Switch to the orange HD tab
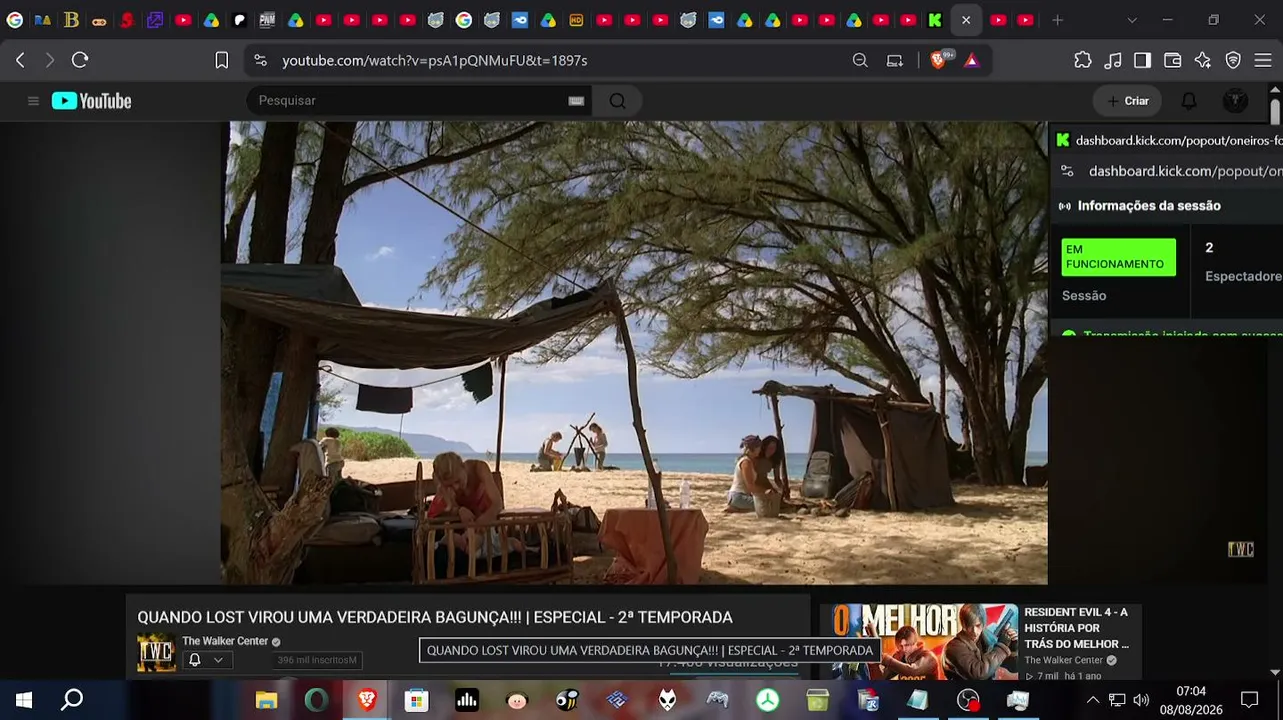 tap(576, 20)
